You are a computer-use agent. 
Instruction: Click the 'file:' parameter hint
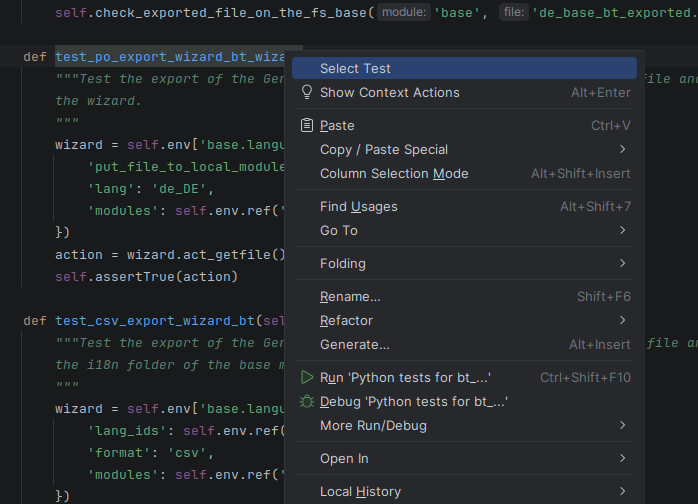pos(514,12)
